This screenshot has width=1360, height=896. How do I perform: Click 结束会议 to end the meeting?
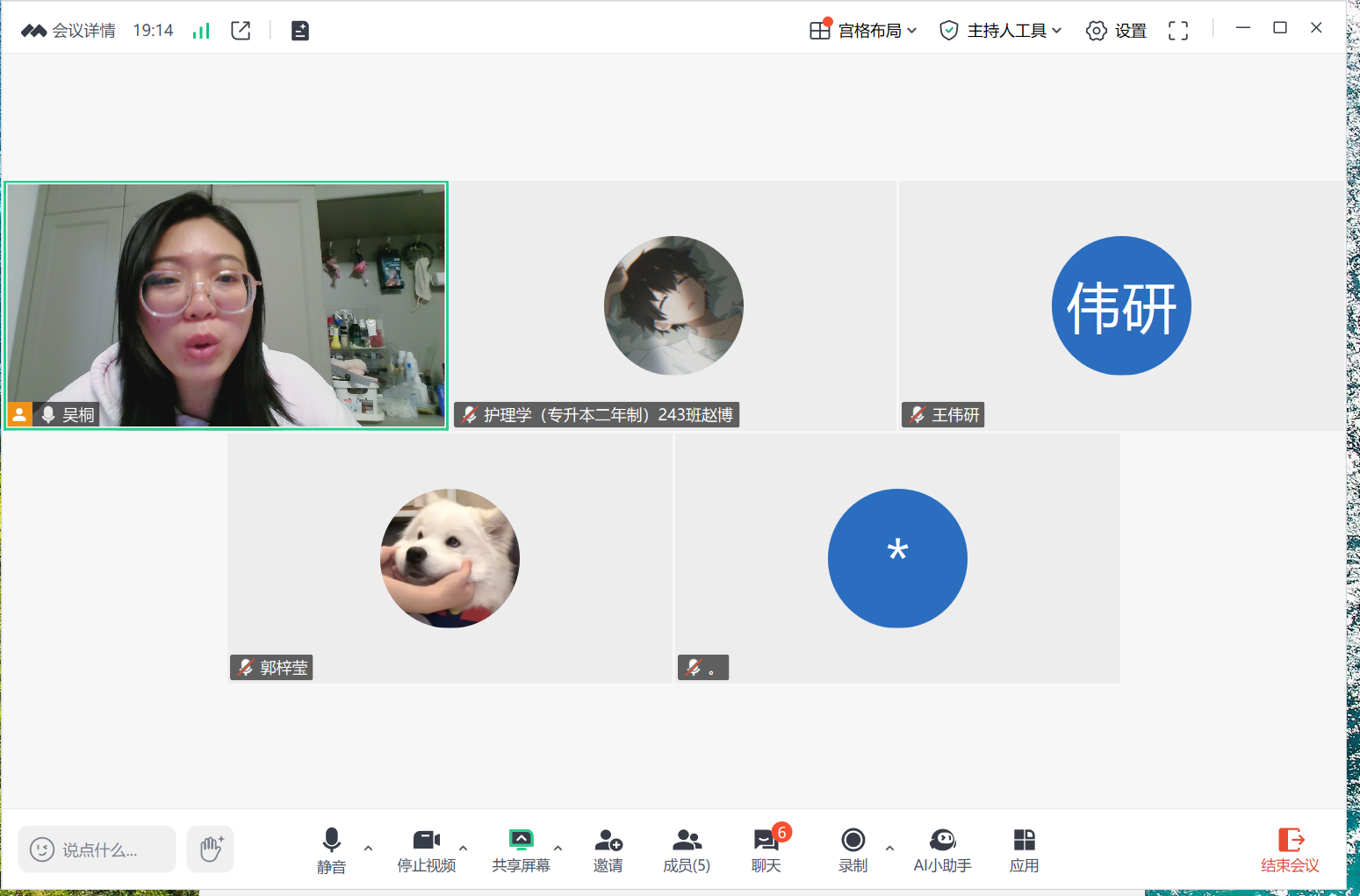click(1290, 849)
